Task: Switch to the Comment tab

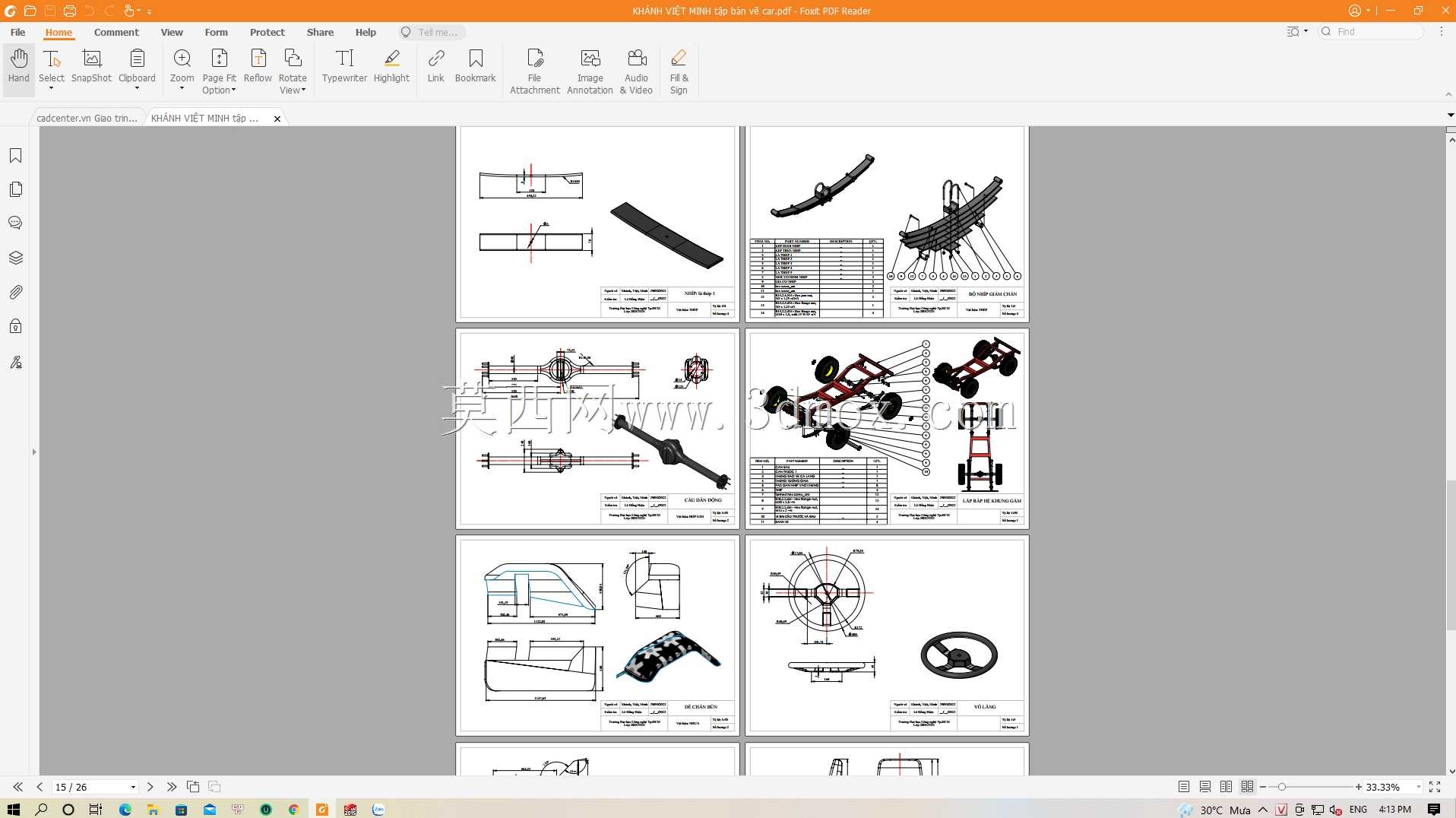Action: point(116,32)
